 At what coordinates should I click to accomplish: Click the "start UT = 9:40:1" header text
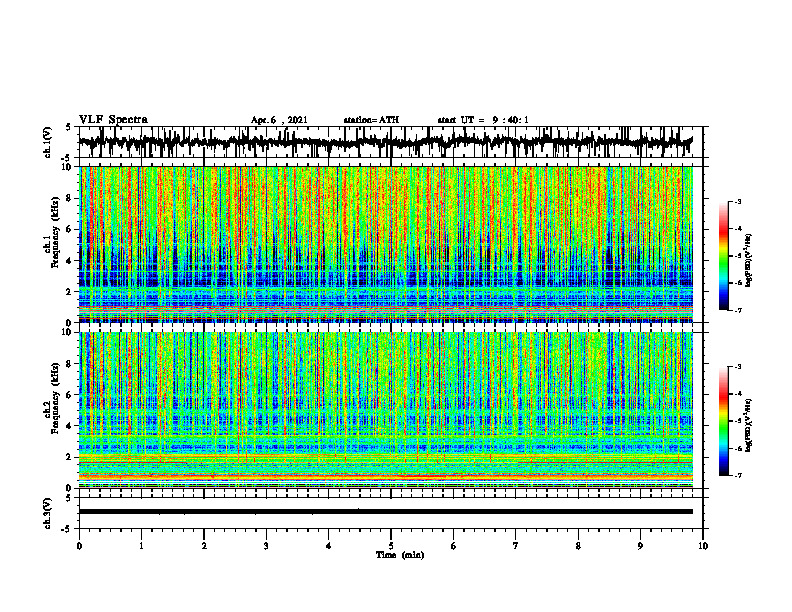click(483, 120)
